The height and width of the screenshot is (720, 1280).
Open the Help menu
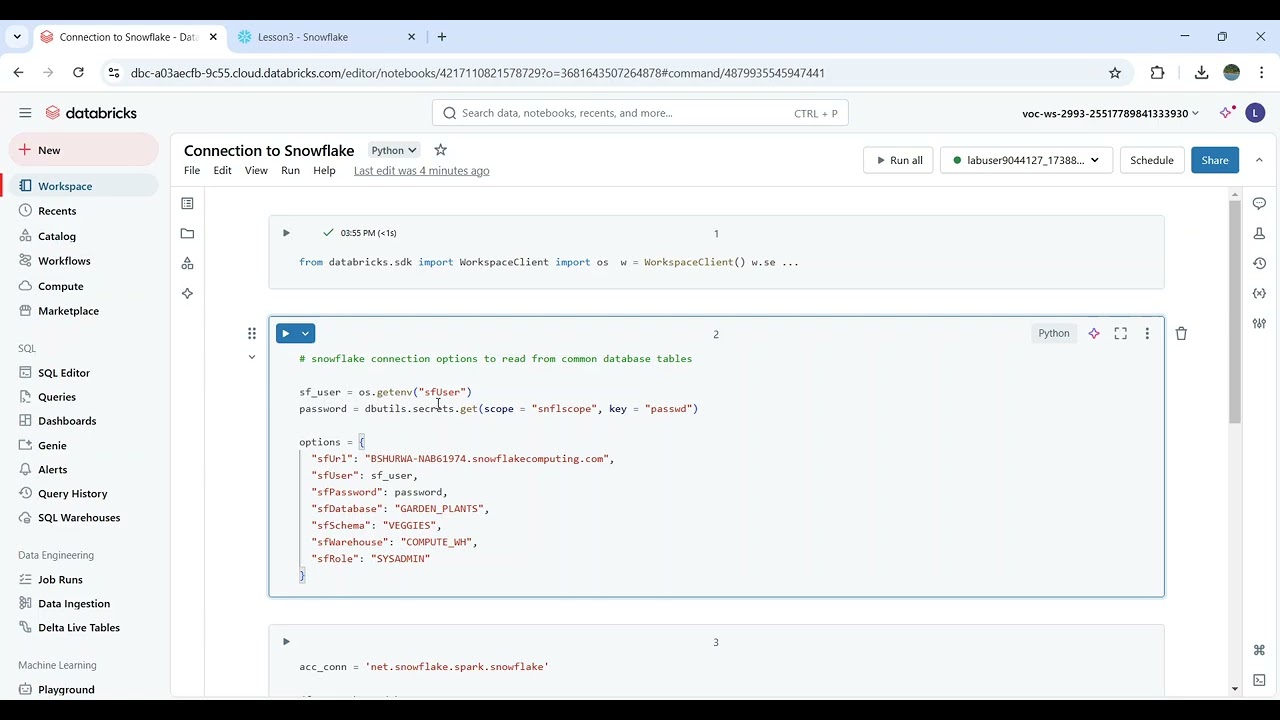(324, 171)
